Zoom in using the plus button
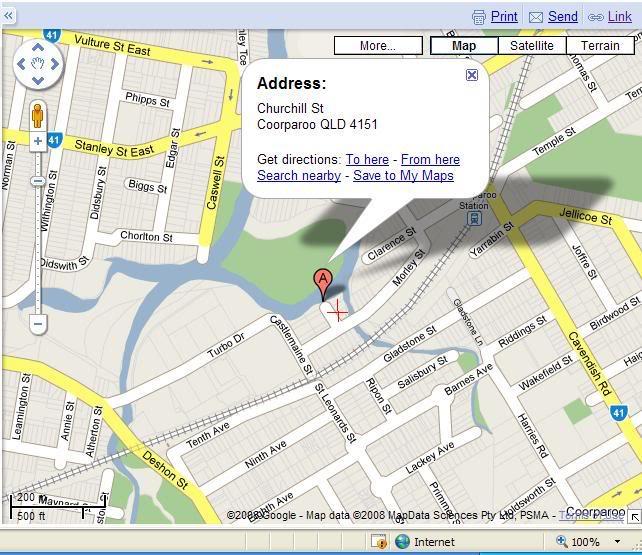 tap(38, 141)
